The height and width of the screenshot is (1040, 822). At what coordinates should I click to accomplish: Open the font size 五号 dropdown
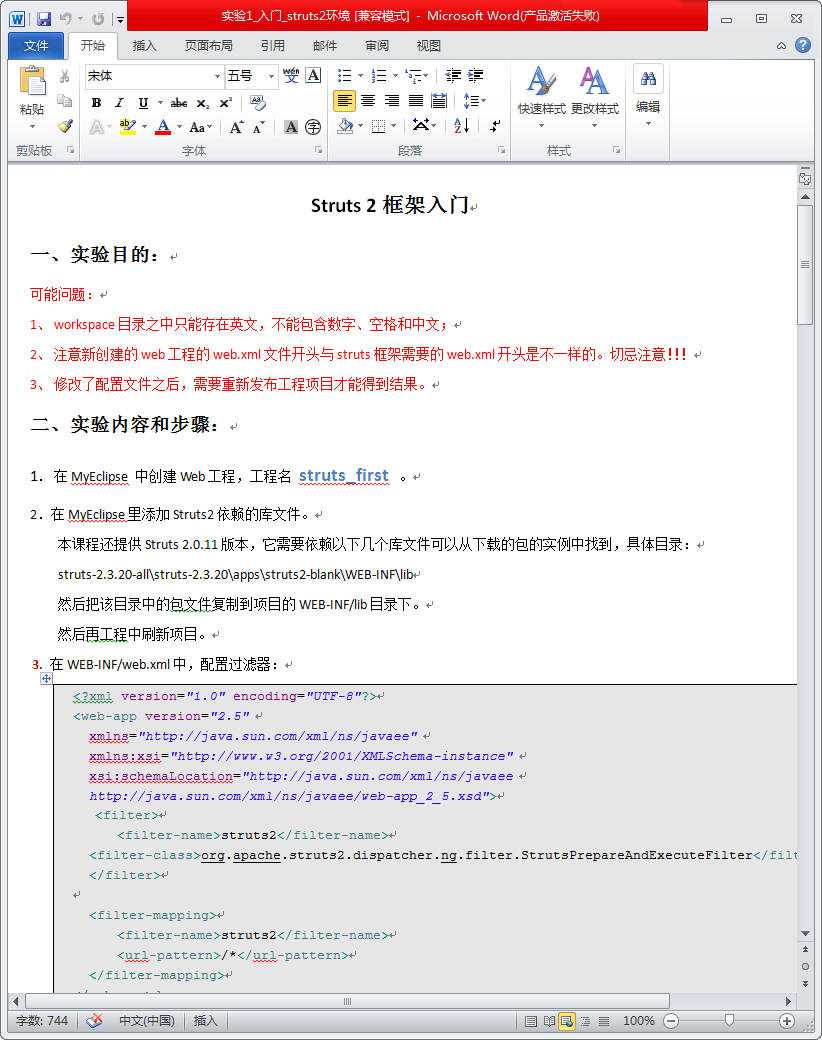(271, 76)
